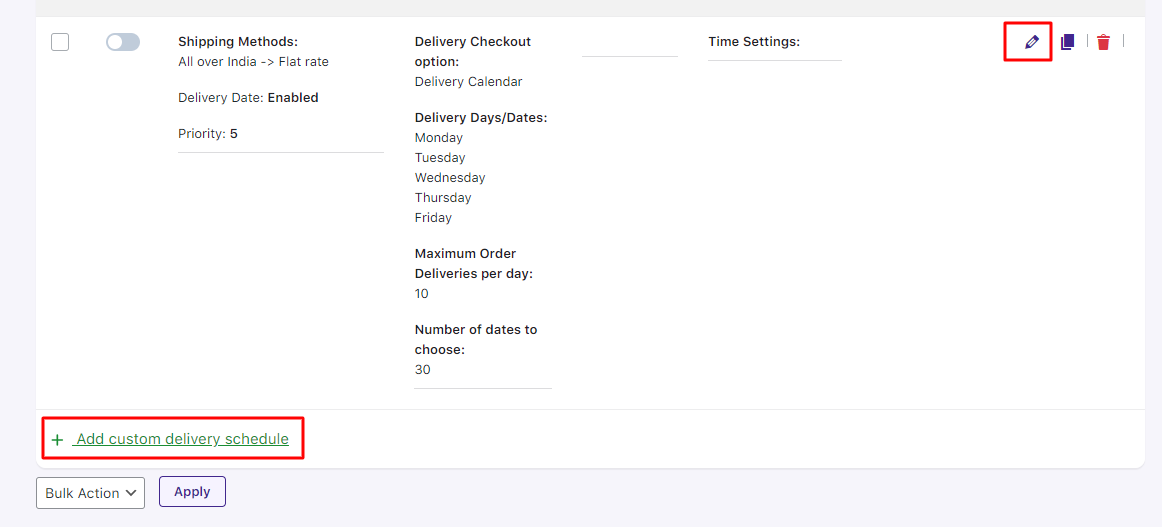Click the Delivery Calendar text
1162x527 pixels.
click(x=468, y=82)
